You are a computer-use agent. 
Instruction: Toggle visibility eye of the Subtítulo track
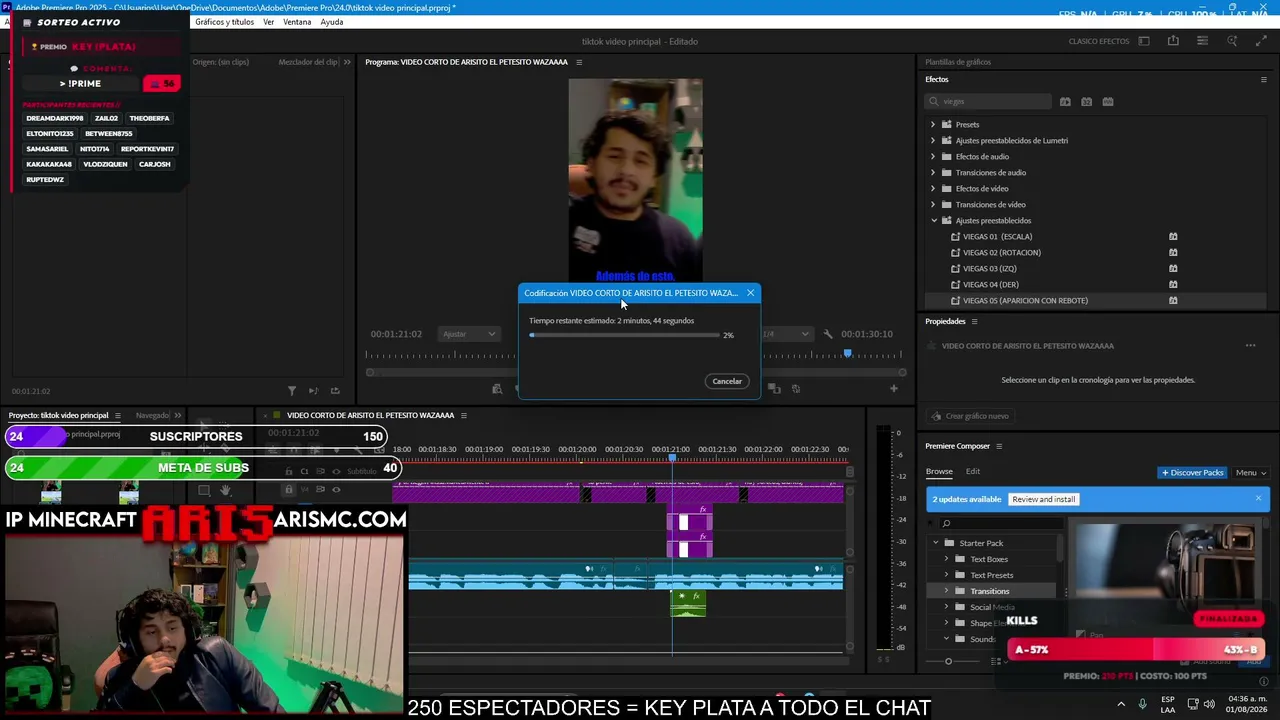point(336,471)
